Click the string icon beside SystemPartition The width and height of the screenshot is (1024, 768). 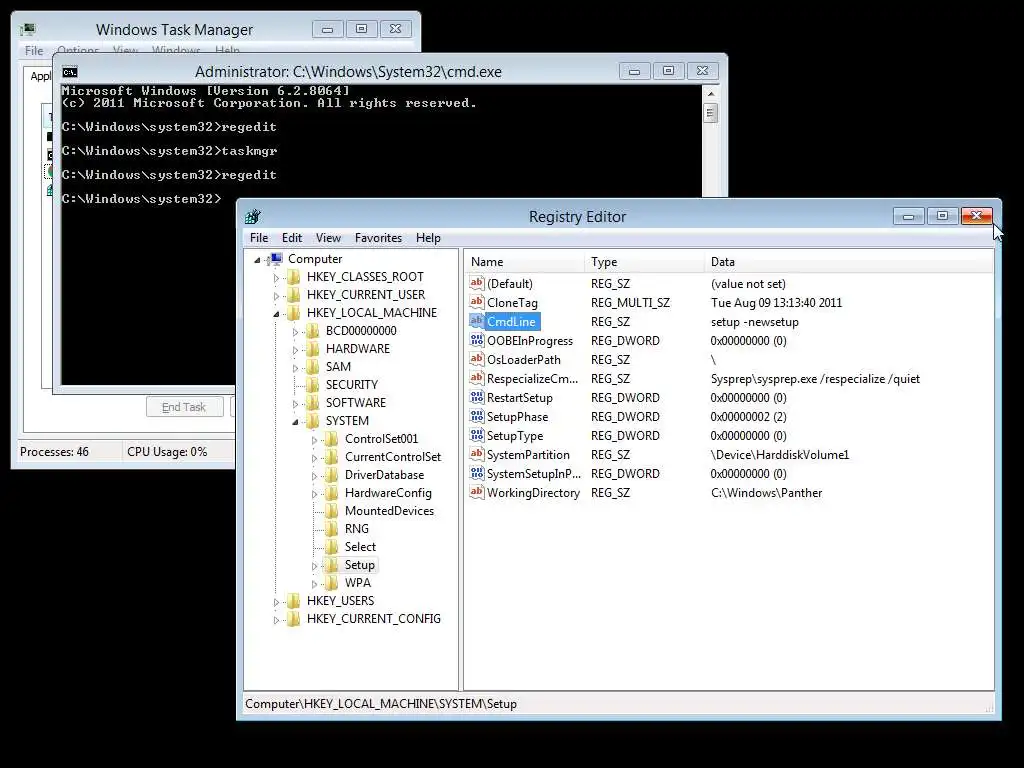click(x=477, y=454)
